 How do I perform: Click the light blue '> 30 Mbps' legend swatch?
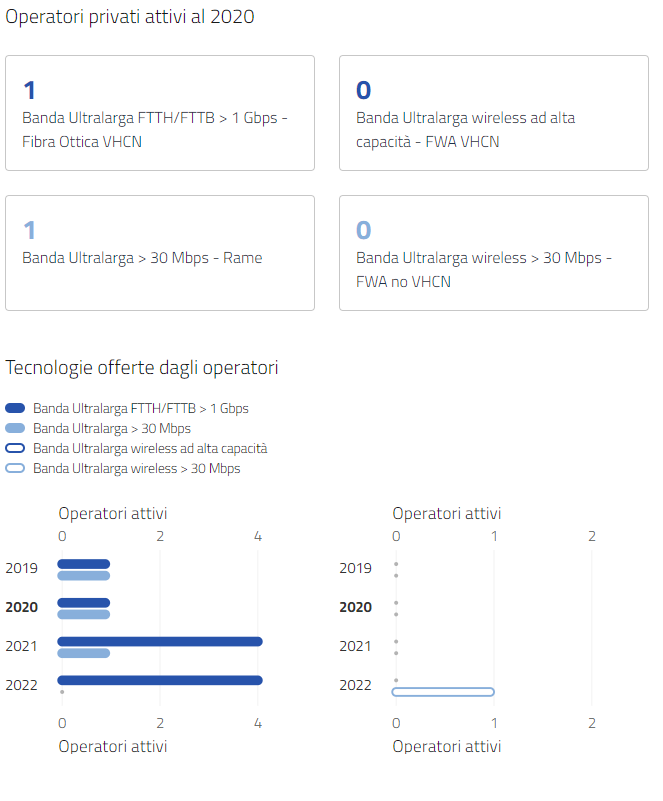pyautogui.click(x=15, y=428)
